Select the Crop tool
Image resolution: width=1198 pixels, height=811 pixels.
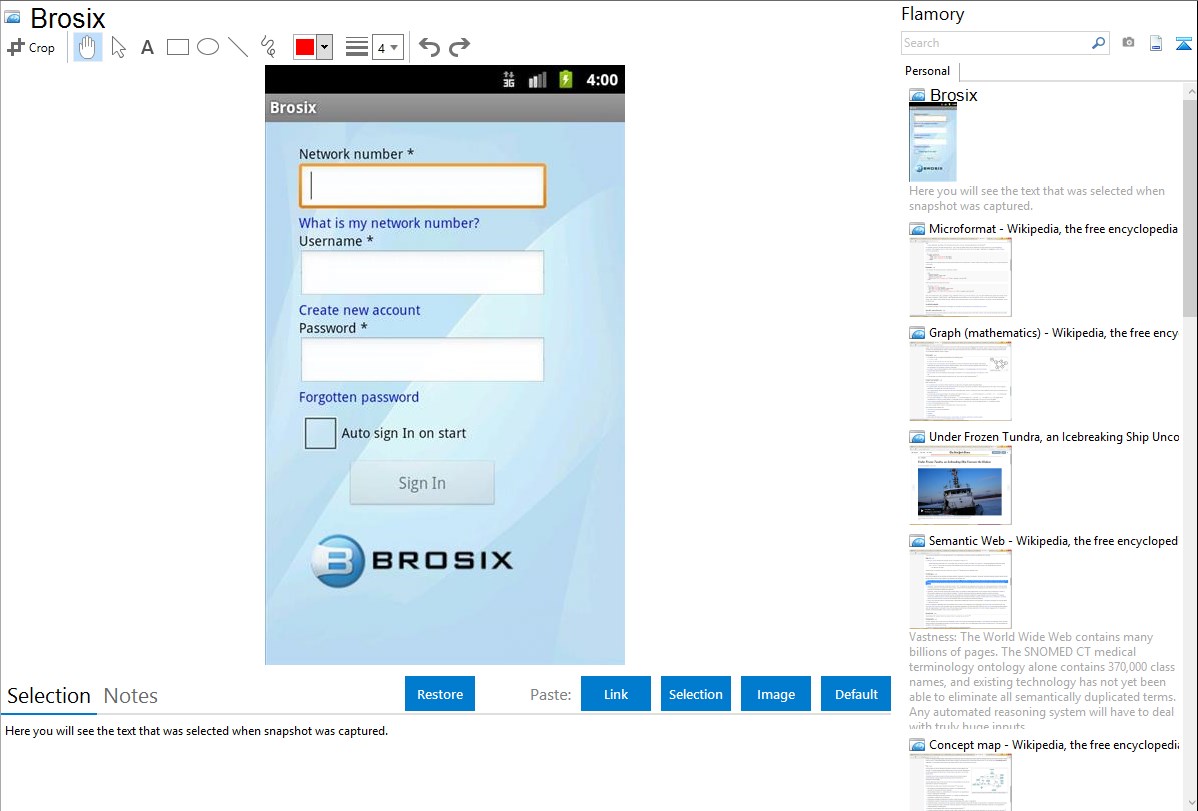[x=31, y=47]
